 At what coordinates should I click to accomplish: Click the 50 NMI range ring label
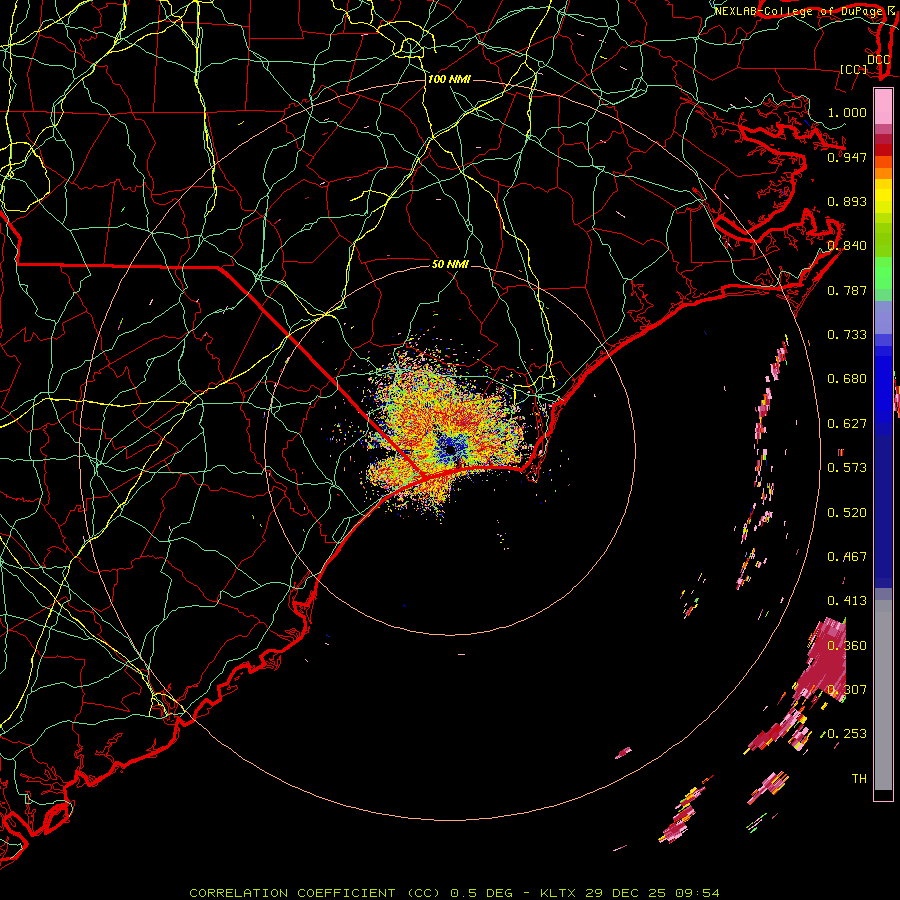[451, 264]
